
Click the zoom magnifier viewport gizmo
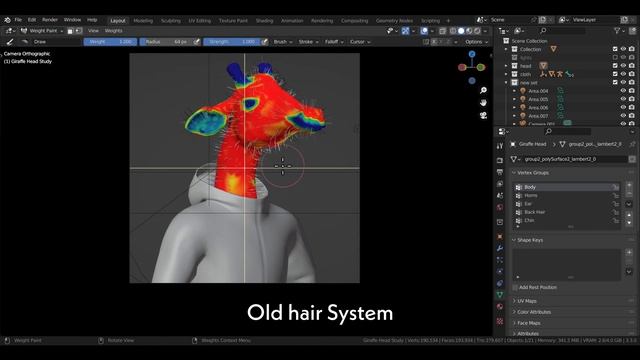483,90
